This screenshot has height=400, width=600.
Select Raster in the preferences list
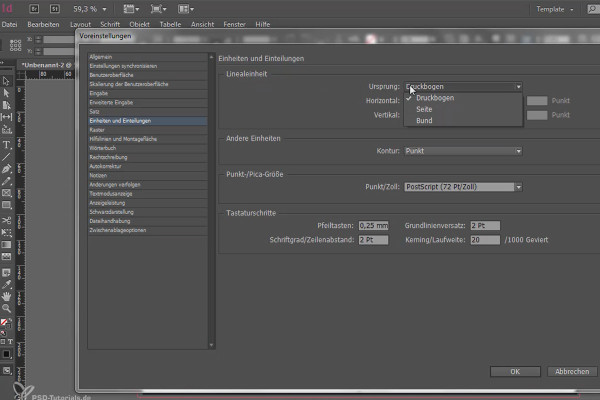point(148,130)
